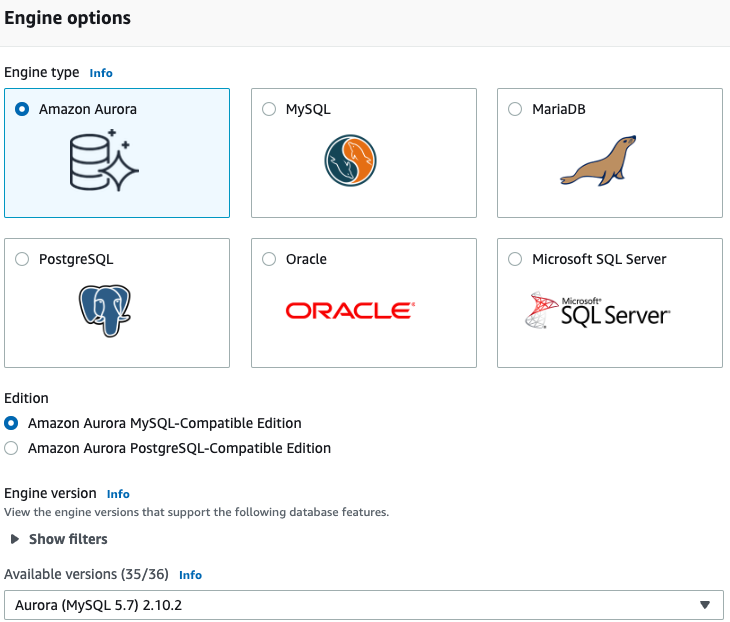Click the MariaDB seal logo
Screen dimensions: 730x622
[598, 161]
